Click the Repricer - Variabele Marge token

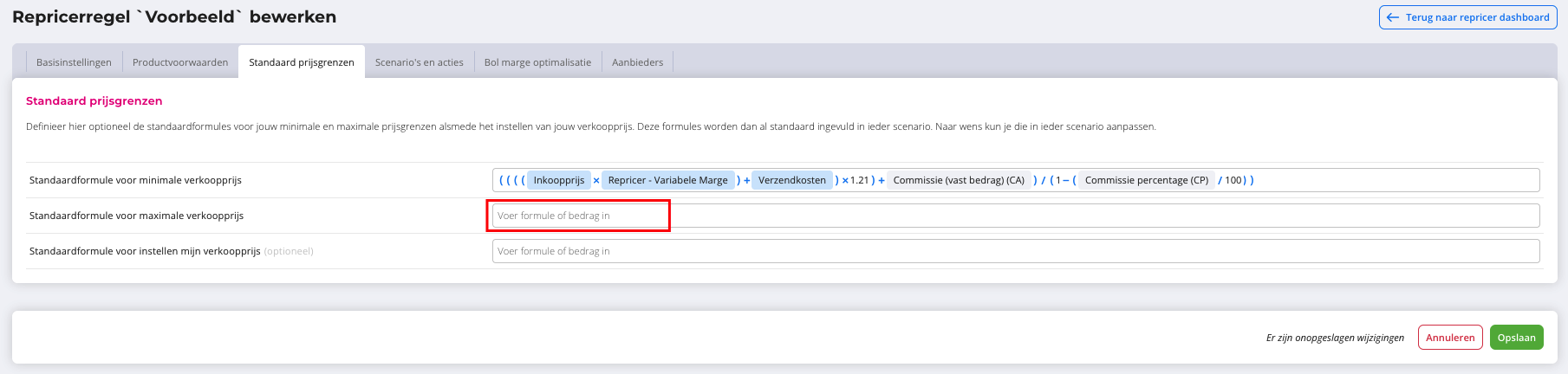667,180
